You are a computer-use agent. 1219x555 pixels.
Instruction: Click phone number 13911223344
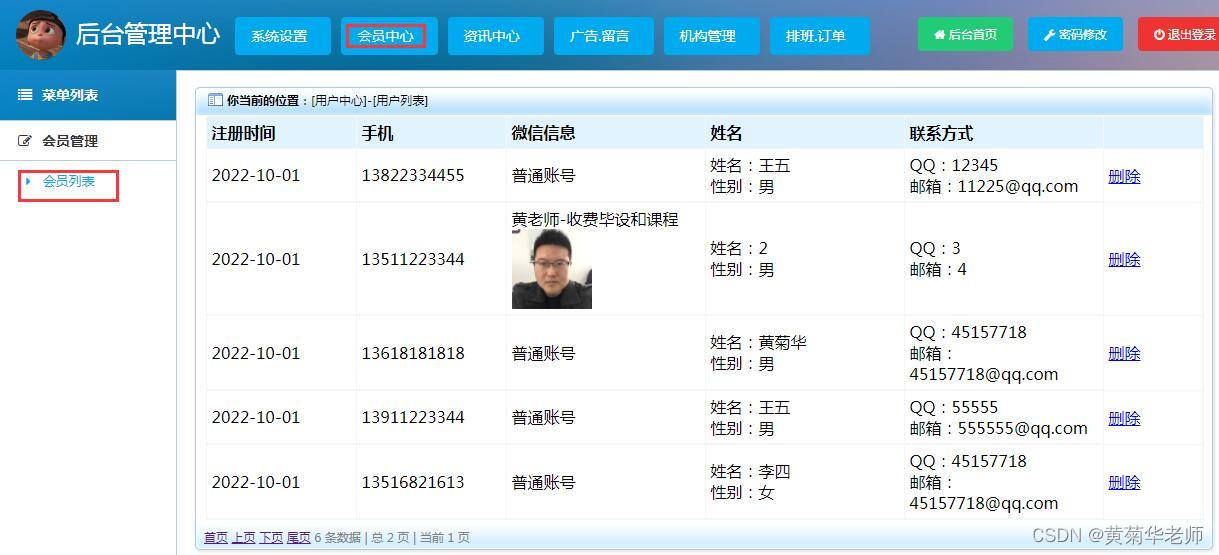[413, 417]
